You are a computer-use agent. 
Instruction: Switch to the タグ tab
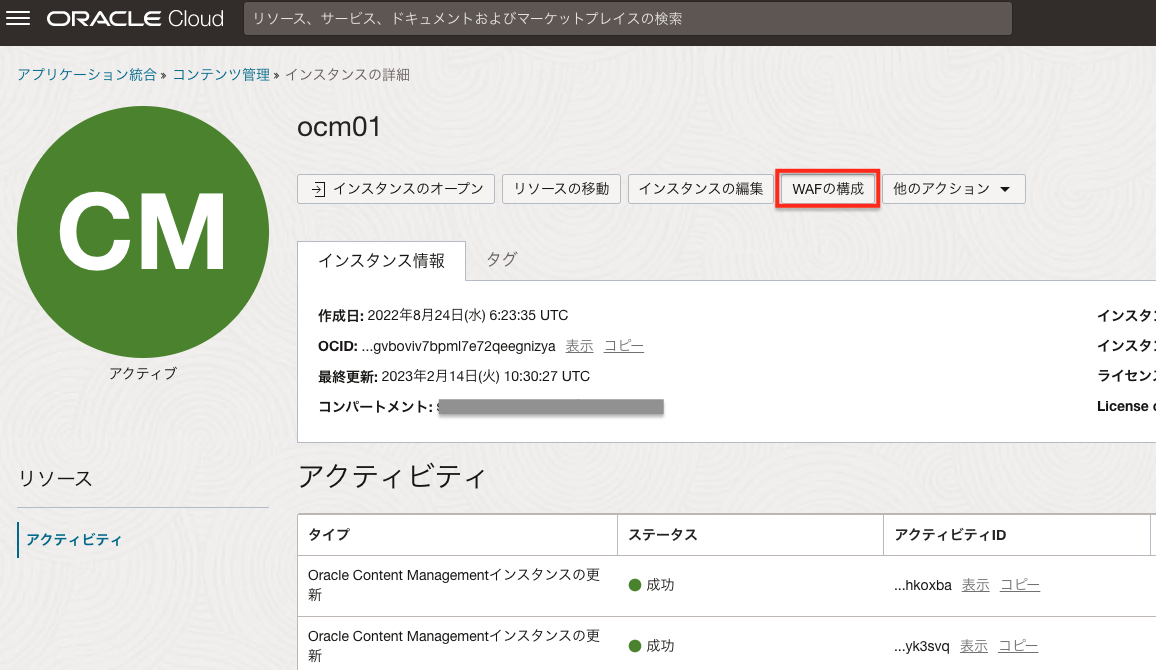click(x=500, y=258)
